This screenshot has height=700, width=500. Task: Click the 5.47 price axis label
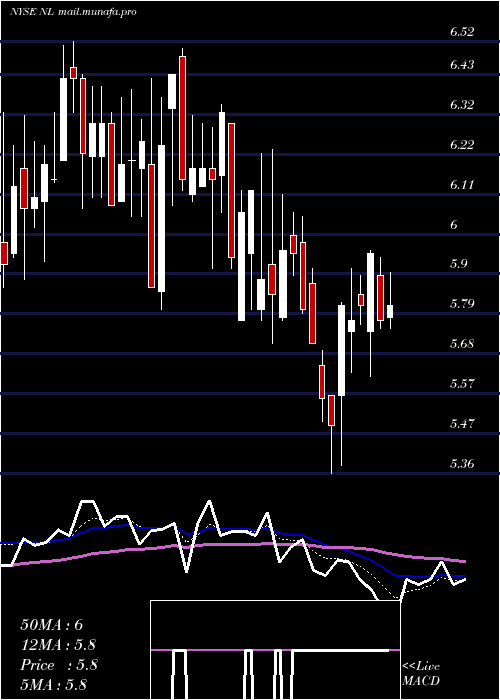[462, 424]
